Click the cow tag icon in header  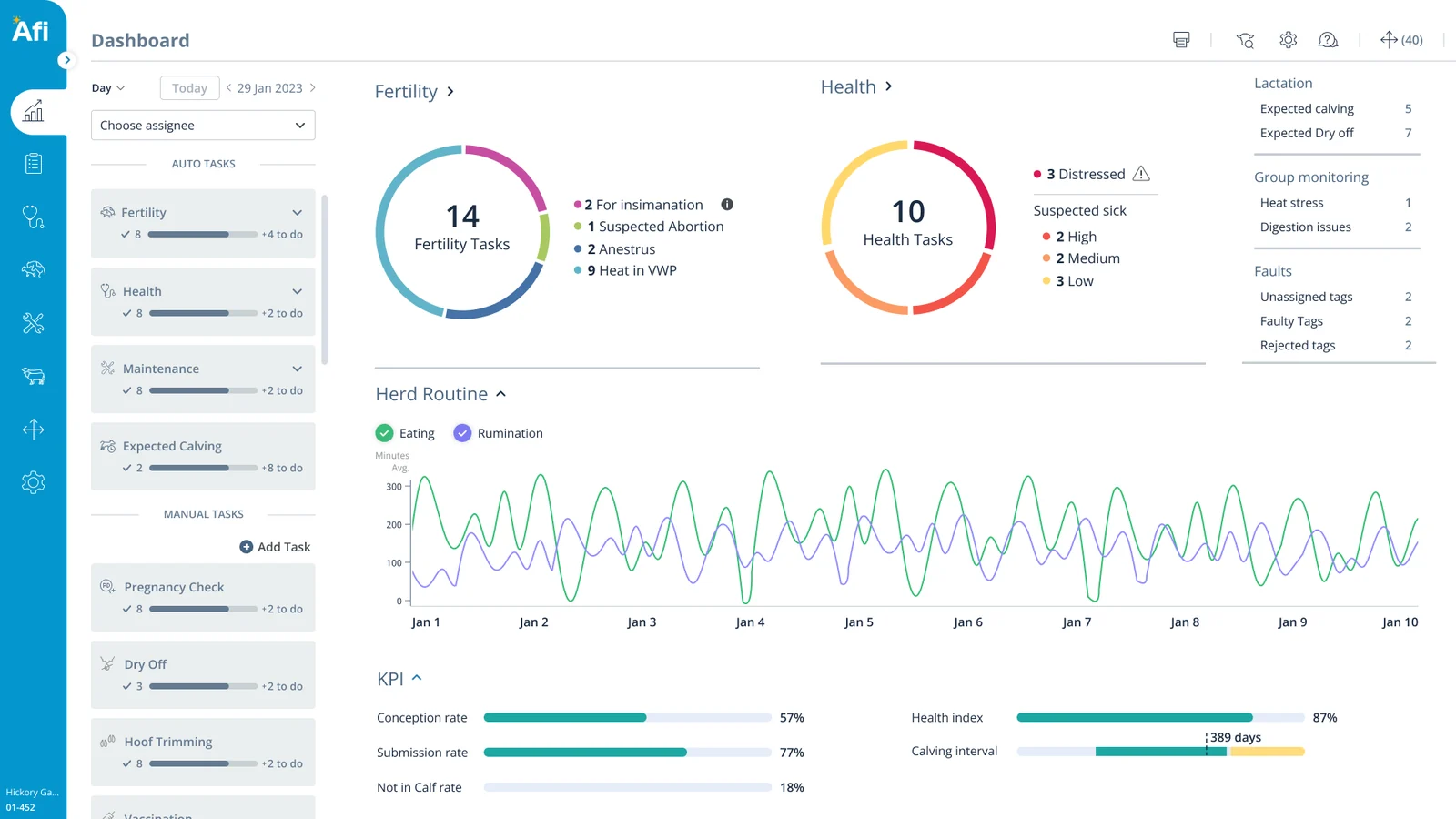(1245, 39)
